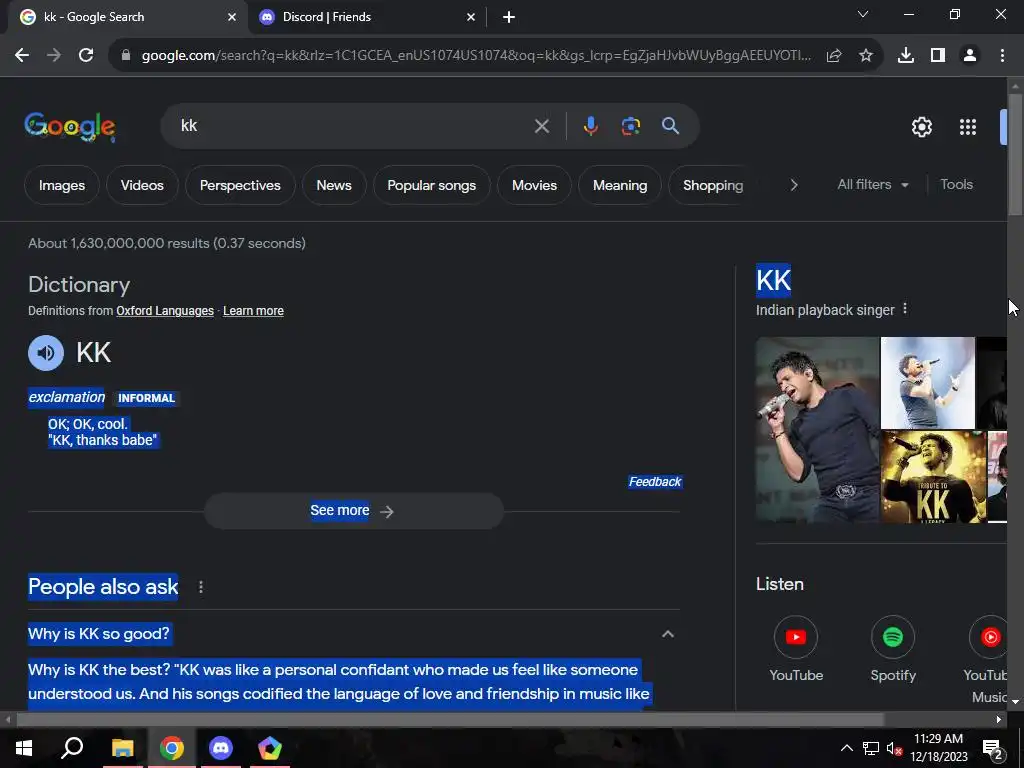This screenshot has width=1024, height=768.
Task: Select the News filter chip
Action: click(x=334, y=185)
